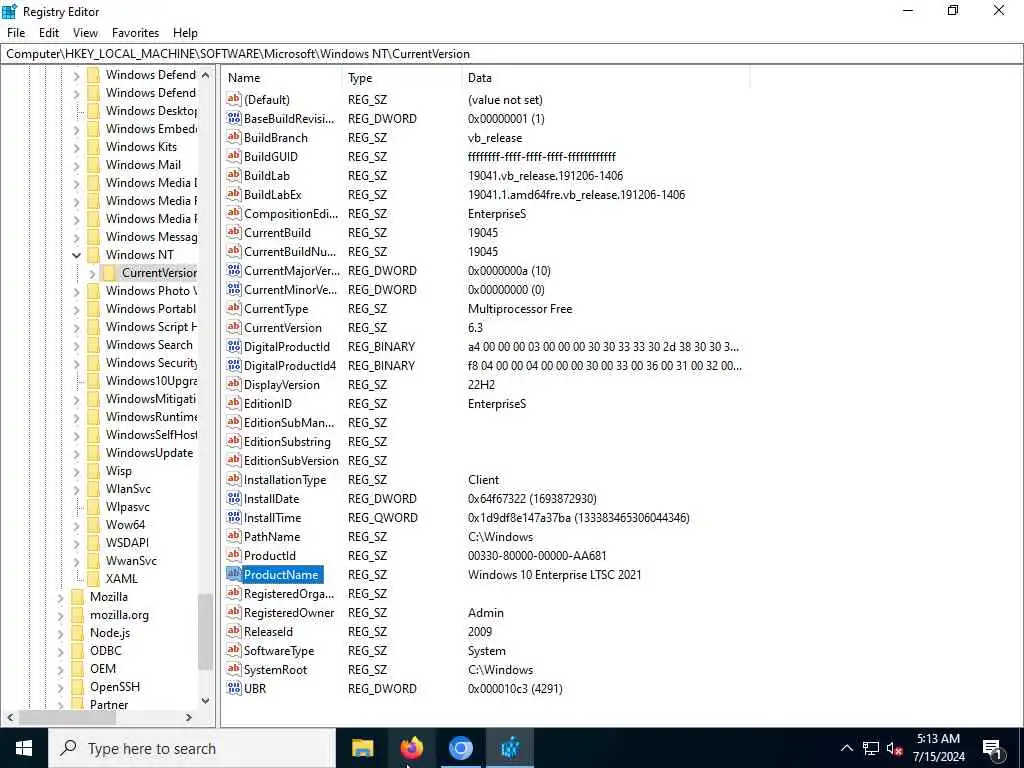Click the folder icon of the XAML key

pyautogui.click(x=94, y=579)
